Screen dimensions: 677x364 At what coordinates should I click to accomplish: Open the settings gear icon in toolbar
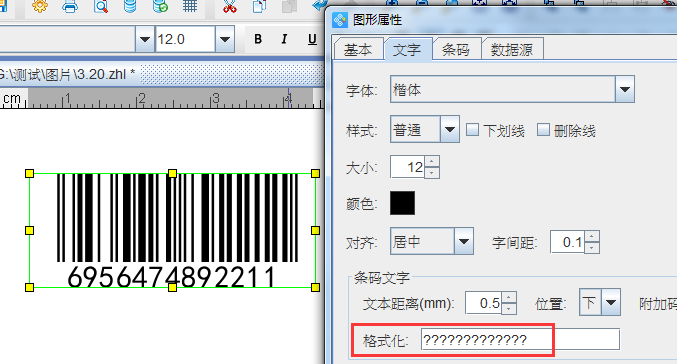click(40, 6)
